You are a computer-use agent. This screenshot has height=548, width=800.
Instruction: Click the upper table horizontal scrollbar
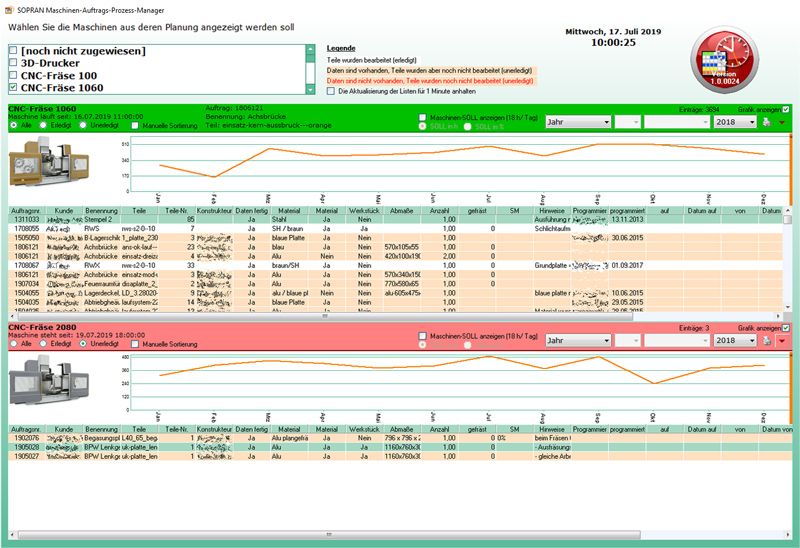point(324,316)
